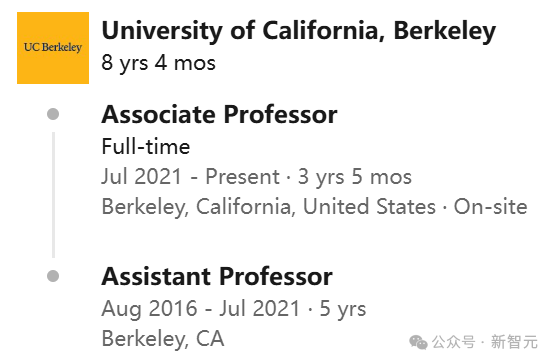Click the word Professor in Associate Professor
Image resolution: width=556 pixels, height=364 pixels.
click(280, 114)
